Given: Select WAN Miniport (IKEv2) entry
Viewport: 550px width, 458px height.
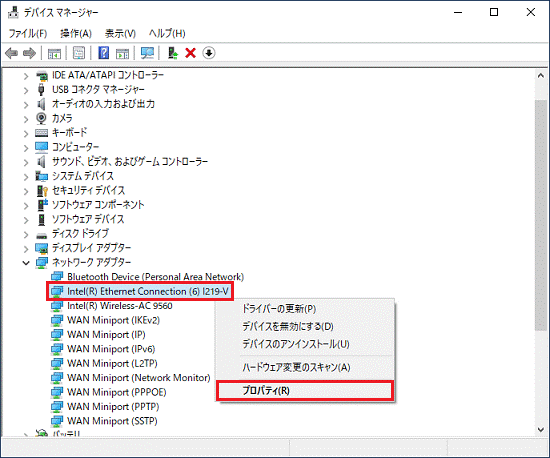Looking at the screenshot, I should click(113, 320).
